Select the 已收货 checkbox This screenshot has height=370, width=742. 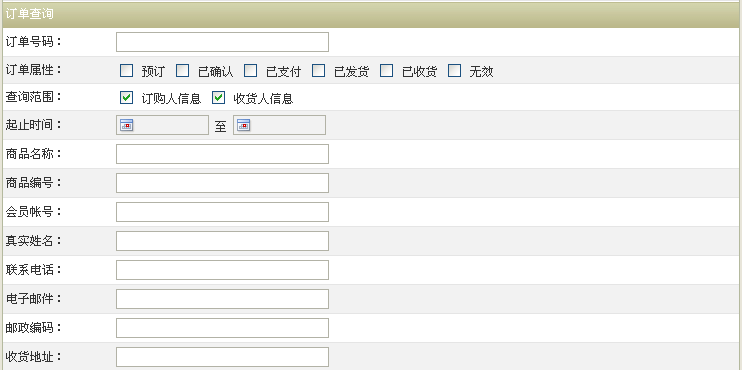pos(387,70)
